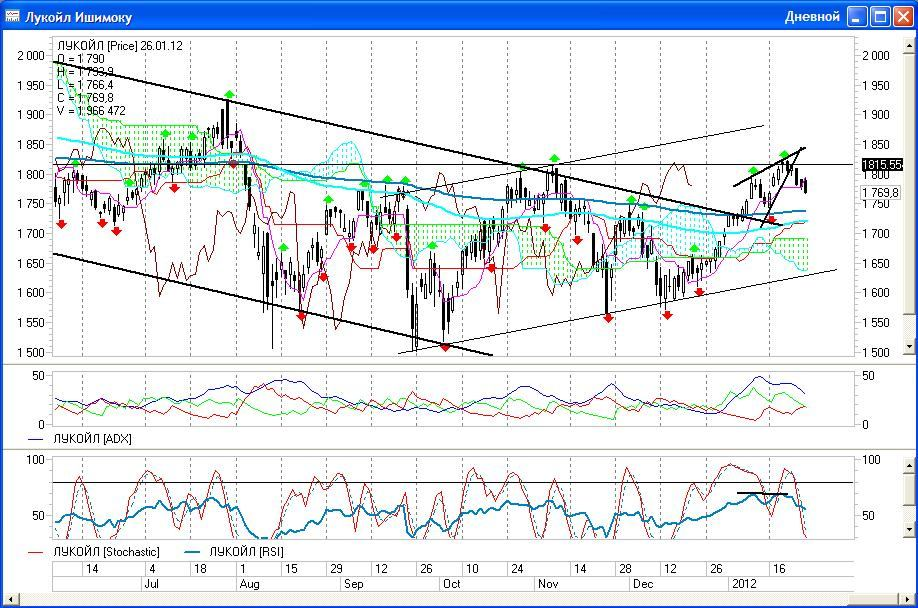Click the '16' day label on date axis
The width and height of the screenshot is (918, 608).
(x=779, y=569)
